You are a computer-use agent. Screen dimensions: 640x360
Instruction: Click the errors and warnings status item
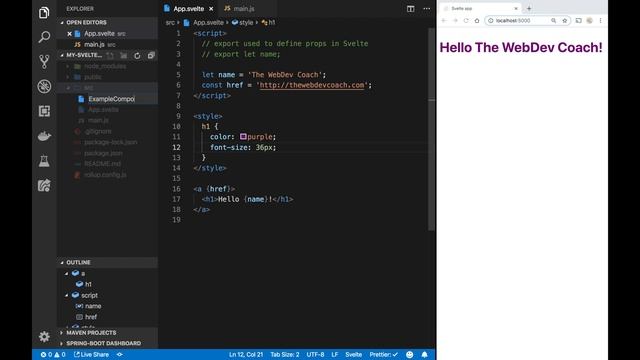click(53, 355)
